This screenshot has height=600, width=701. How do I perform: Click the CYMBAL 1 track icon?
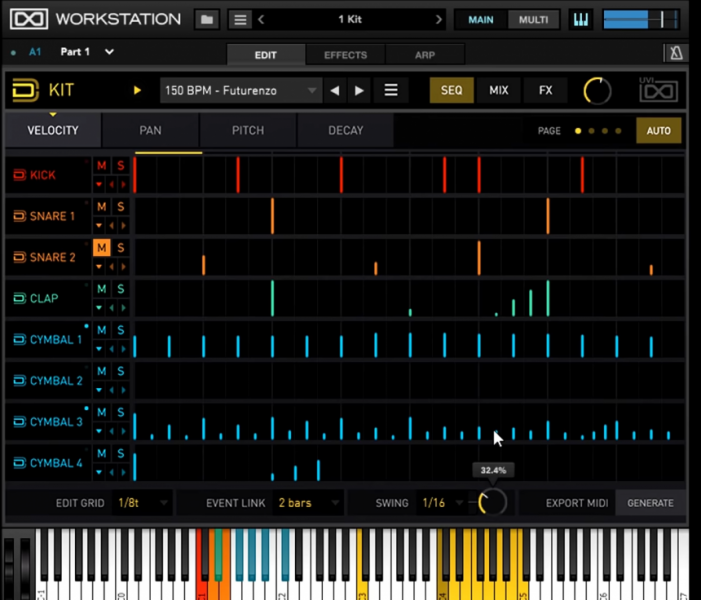(x=19, y=339)
